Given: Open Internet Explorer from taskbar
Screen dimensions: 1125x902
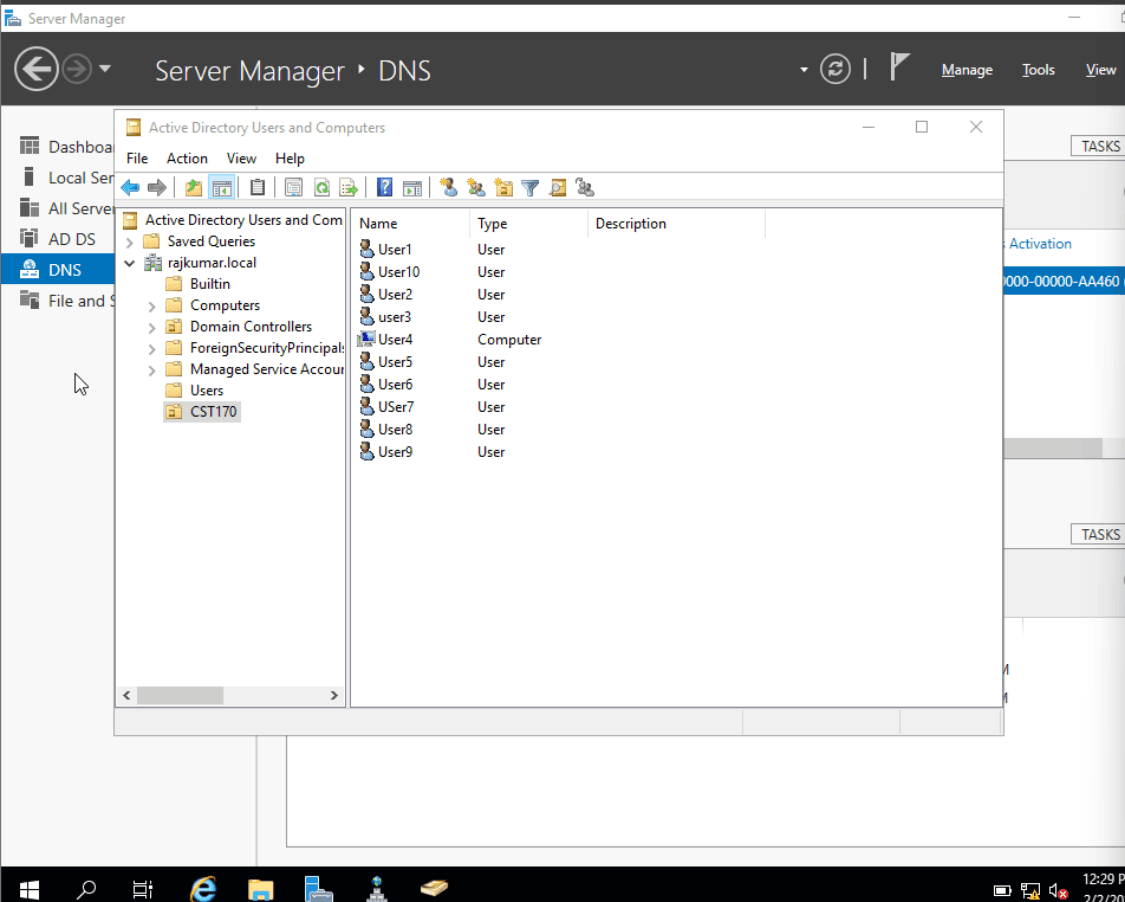Looking at the screenshot, I should point(203,889).
